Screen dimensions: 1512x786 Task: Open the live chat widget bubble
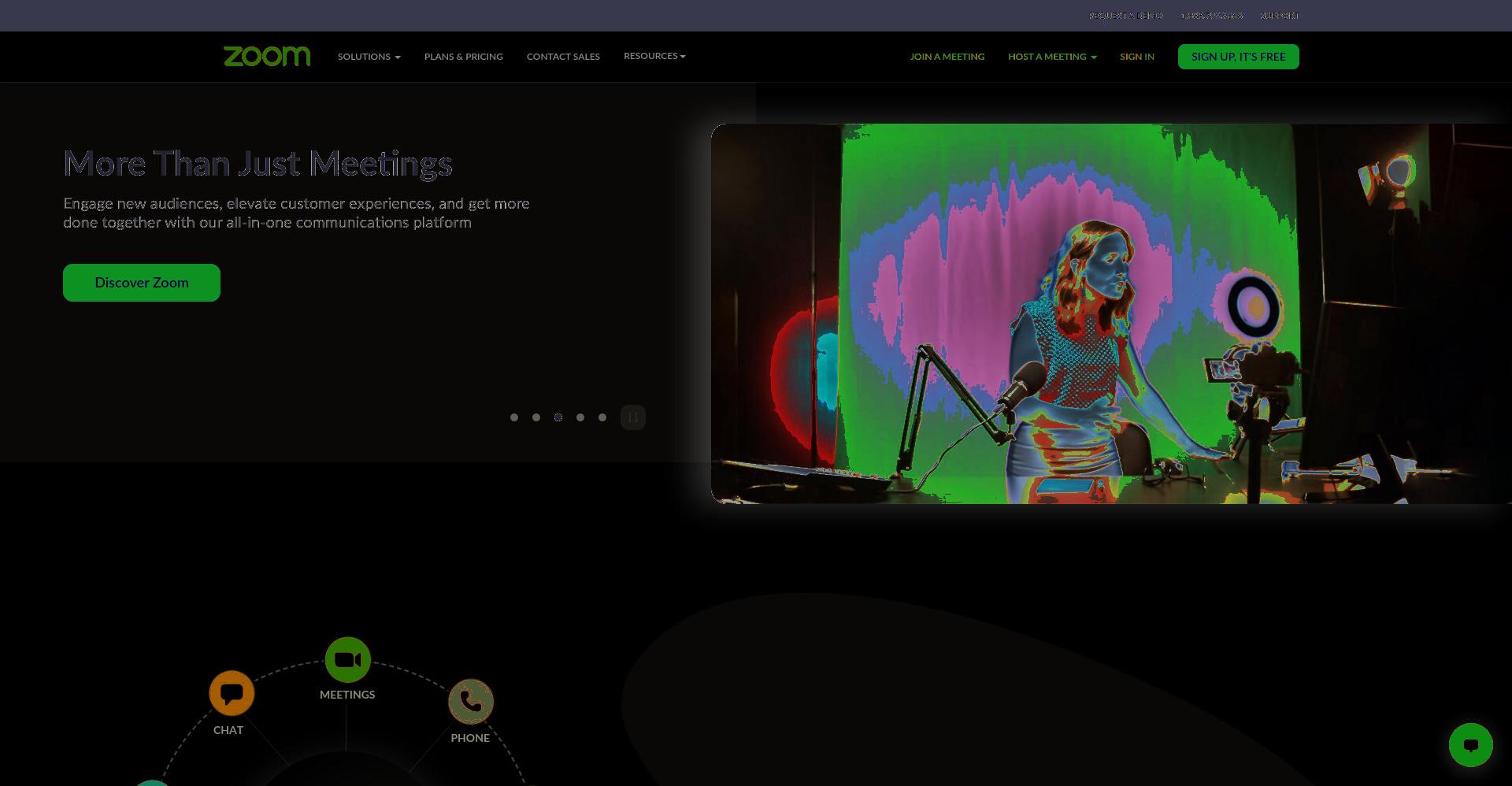1470,745
